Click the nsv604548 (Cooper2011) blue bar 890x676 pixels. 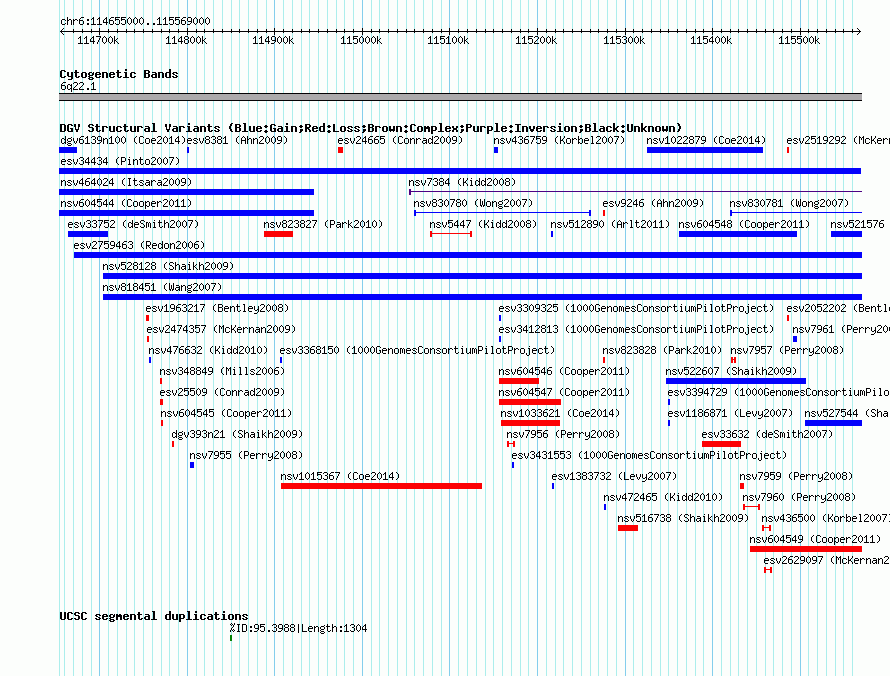[738, 234]
